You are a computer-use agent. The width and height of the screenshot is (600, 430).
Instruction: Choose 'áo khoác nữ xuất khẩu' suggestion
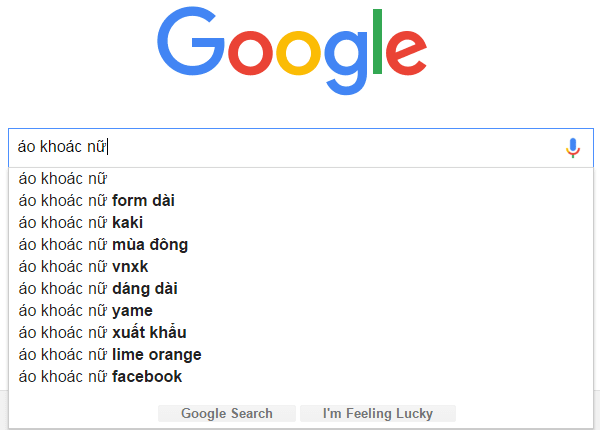point(102,333)
